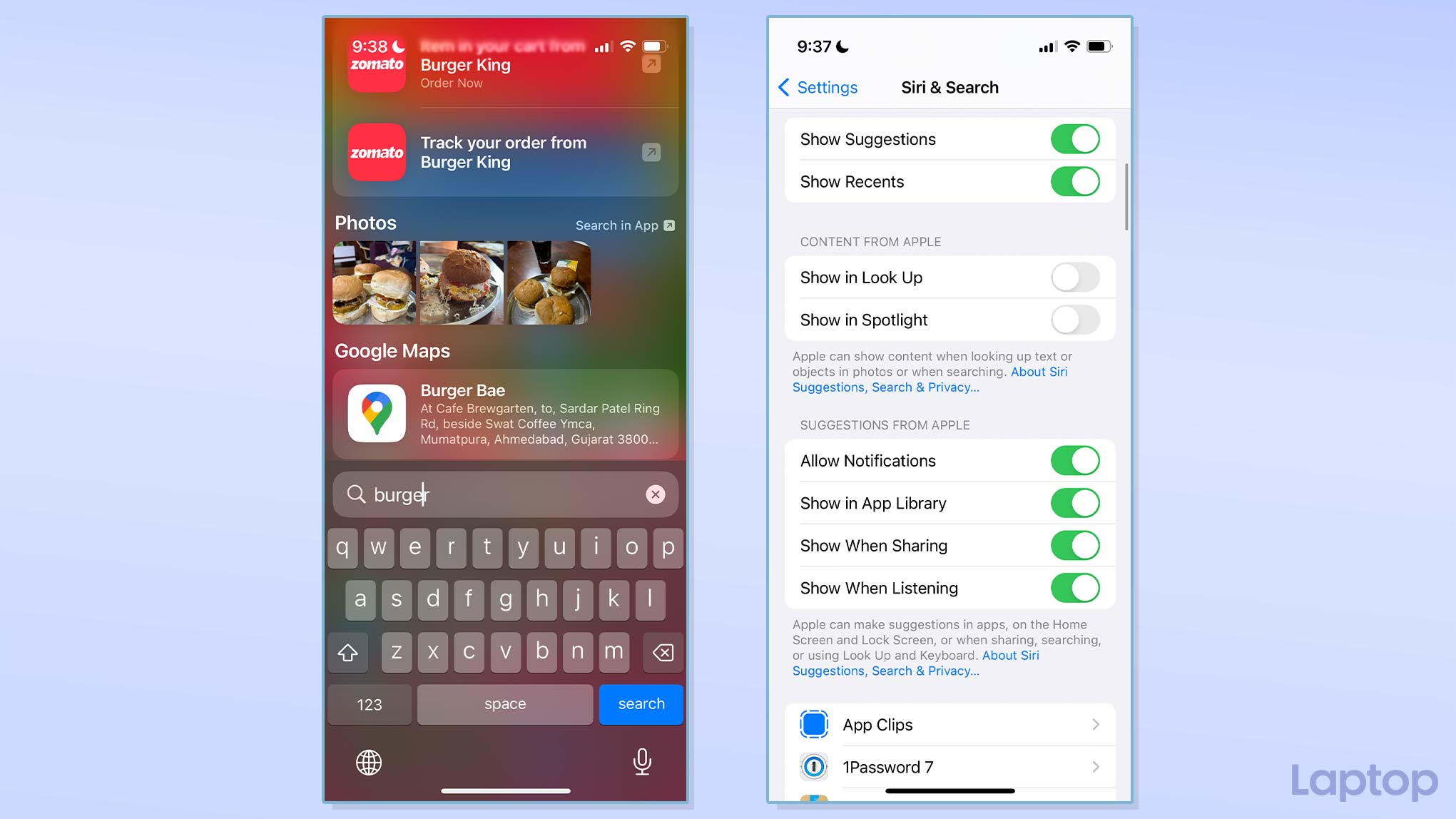Tap the 1Password 7 chevron arrow
The height and width of the screenshot is (819, 1456).
(1096, 766)
